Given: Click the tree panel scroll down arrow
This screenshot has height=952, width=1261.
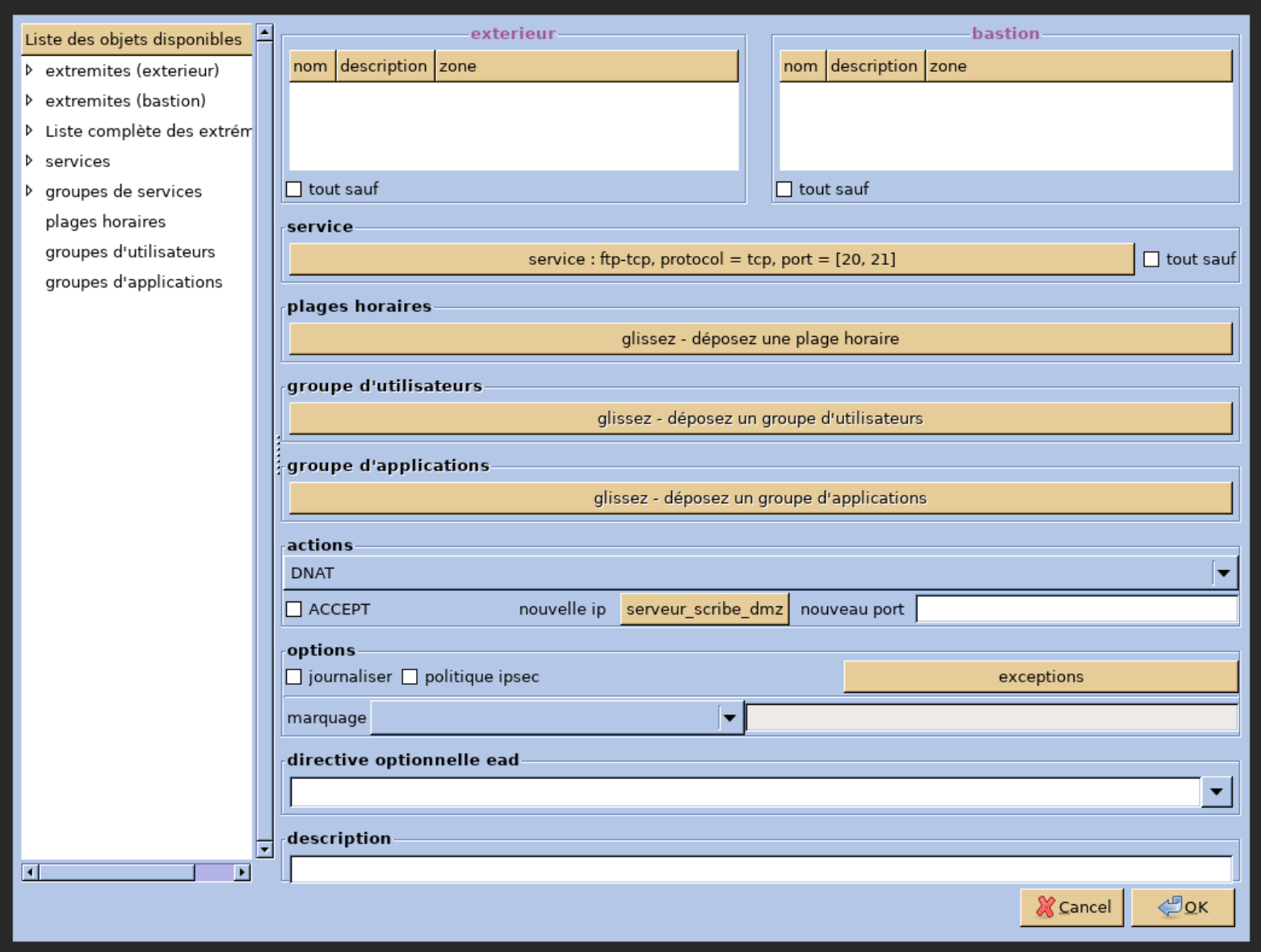Looking at the screenshot, I should pyautogui.click(x=264, y=849).
